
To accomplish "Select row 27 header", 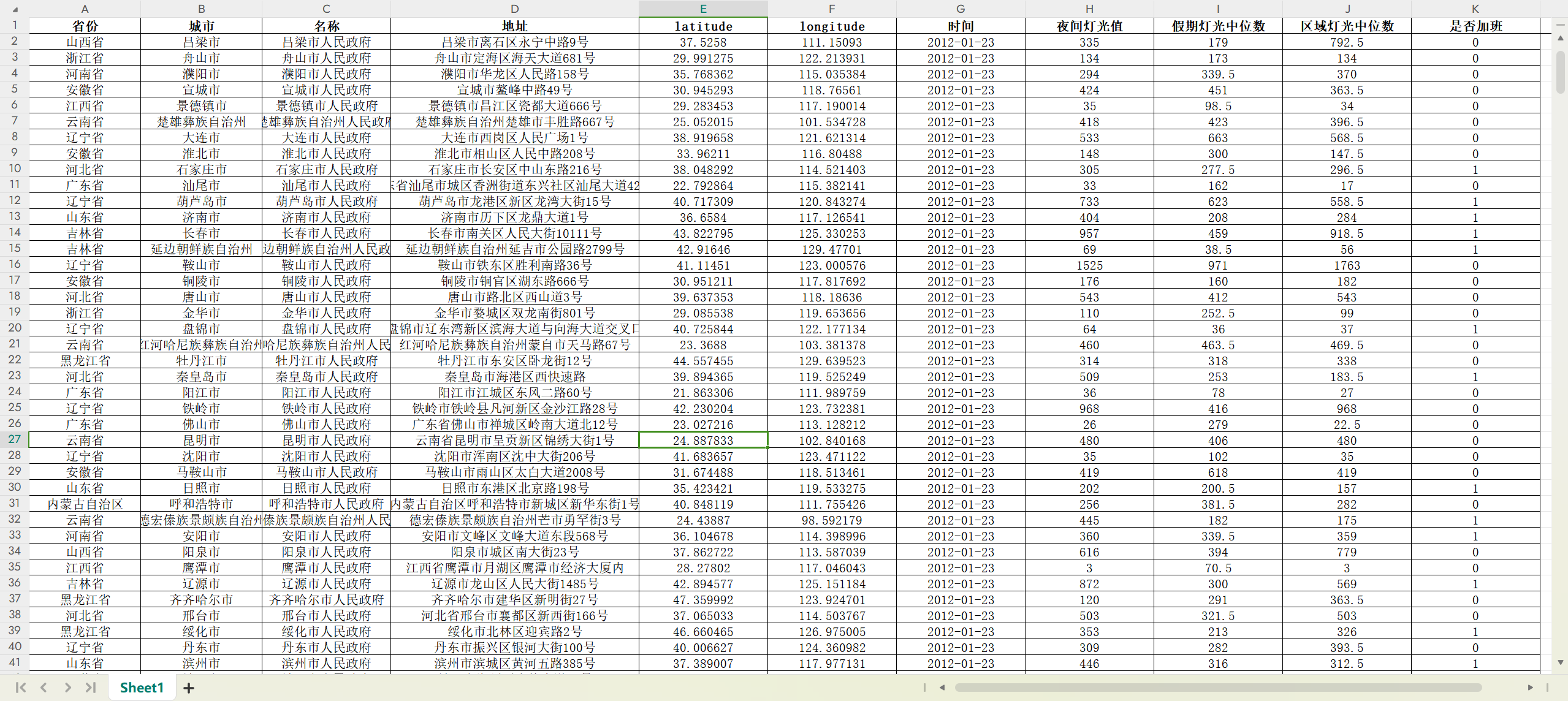I will 15,439.
